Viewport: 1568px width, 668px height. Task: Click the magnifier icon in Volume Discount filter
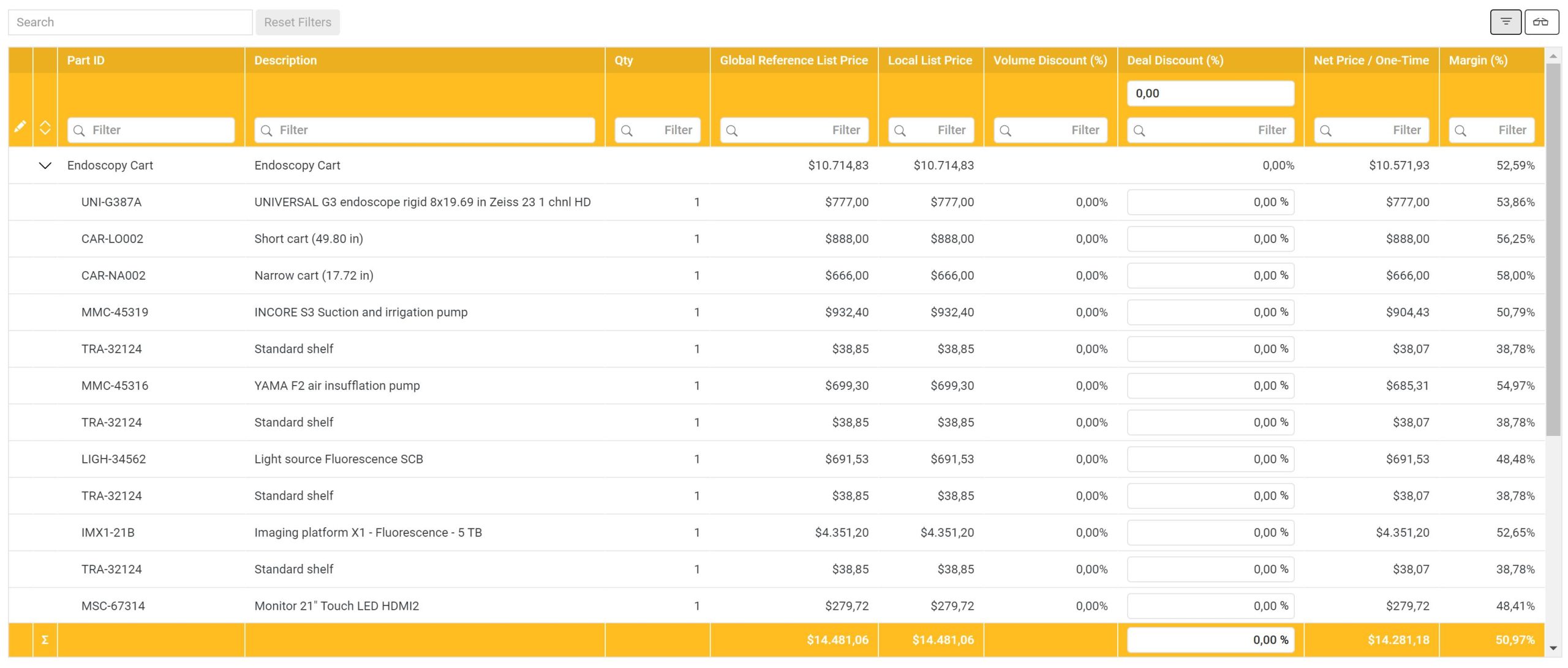click(1006, 130)
